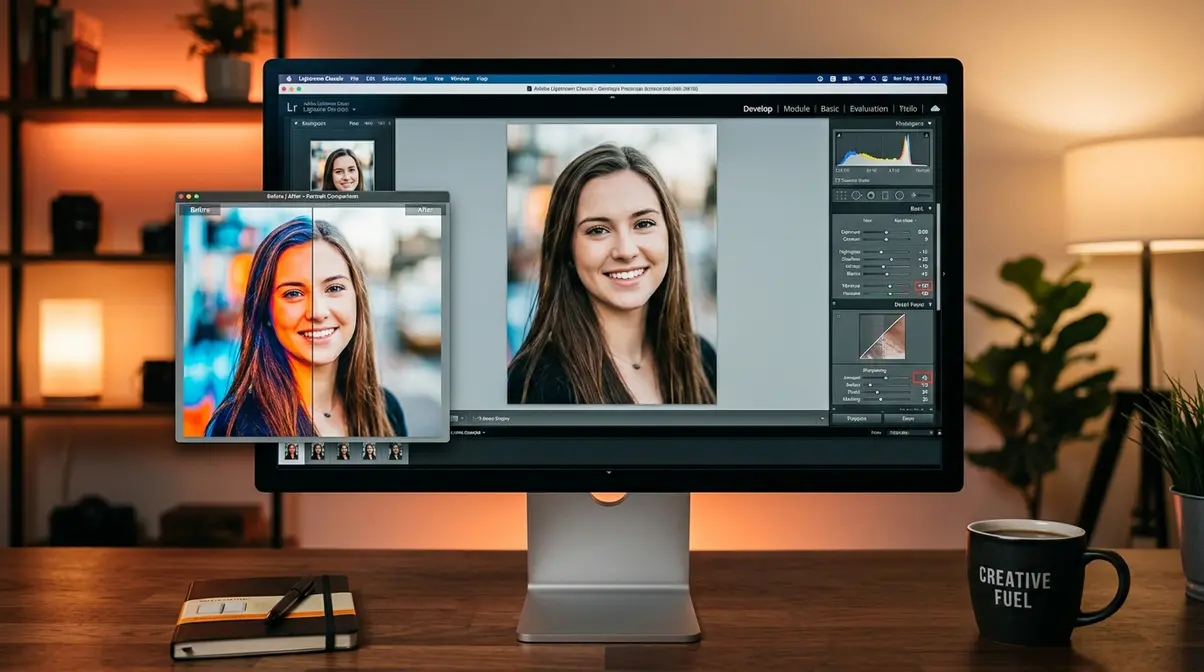Adjust the Highlights slider
Image resolution: width=1204 pixels, height=672 pixels.
[x=886, y=253]
